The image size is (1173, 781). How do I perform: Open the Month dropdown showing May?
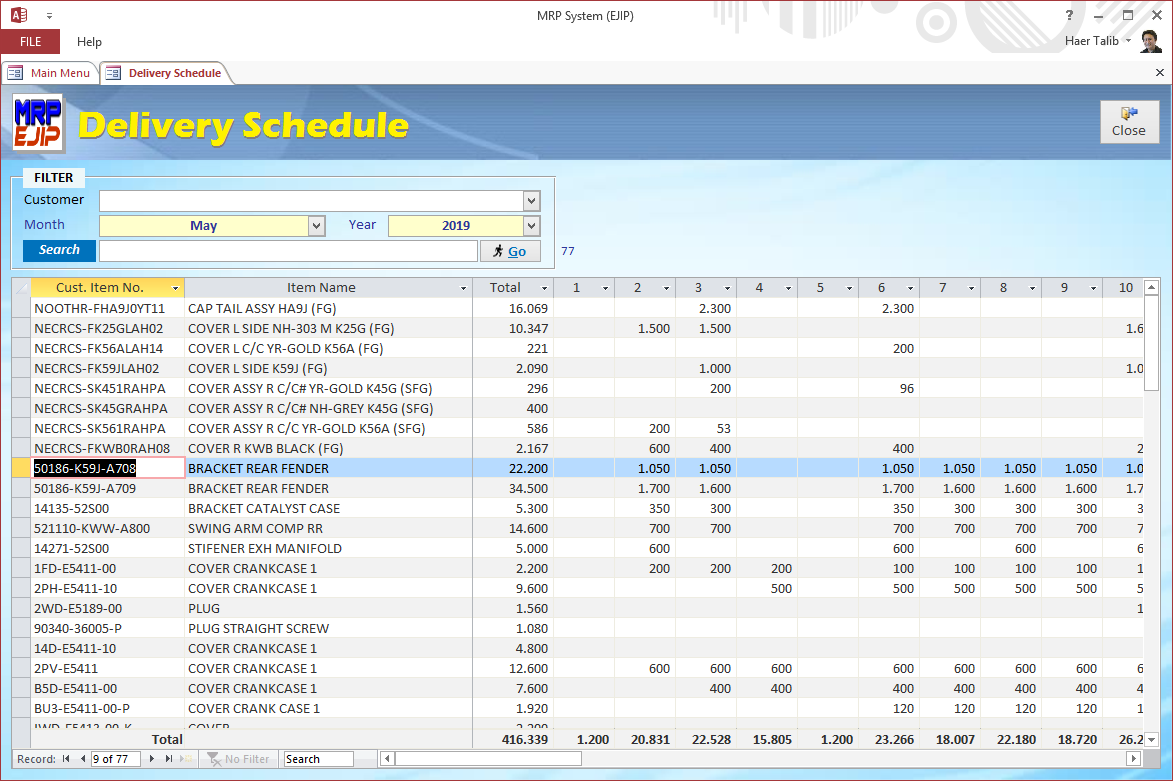click(x=317, y=226)
